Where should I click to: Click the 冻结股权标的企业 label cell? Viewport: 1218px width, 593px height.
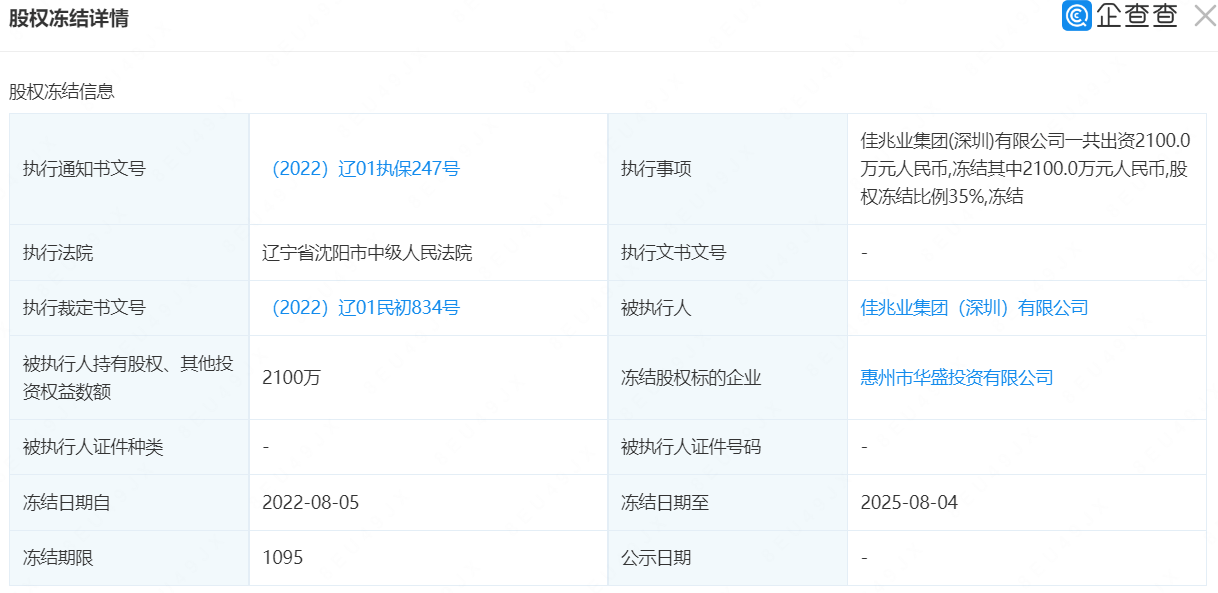691,378
